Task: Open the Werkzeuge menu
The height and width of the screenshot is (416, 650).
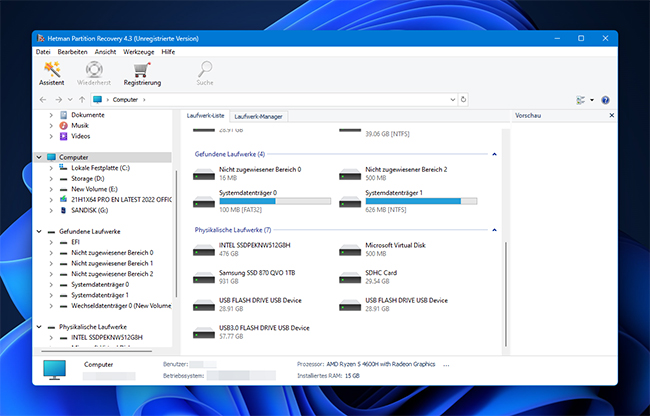Action: [x=138, y=52]
